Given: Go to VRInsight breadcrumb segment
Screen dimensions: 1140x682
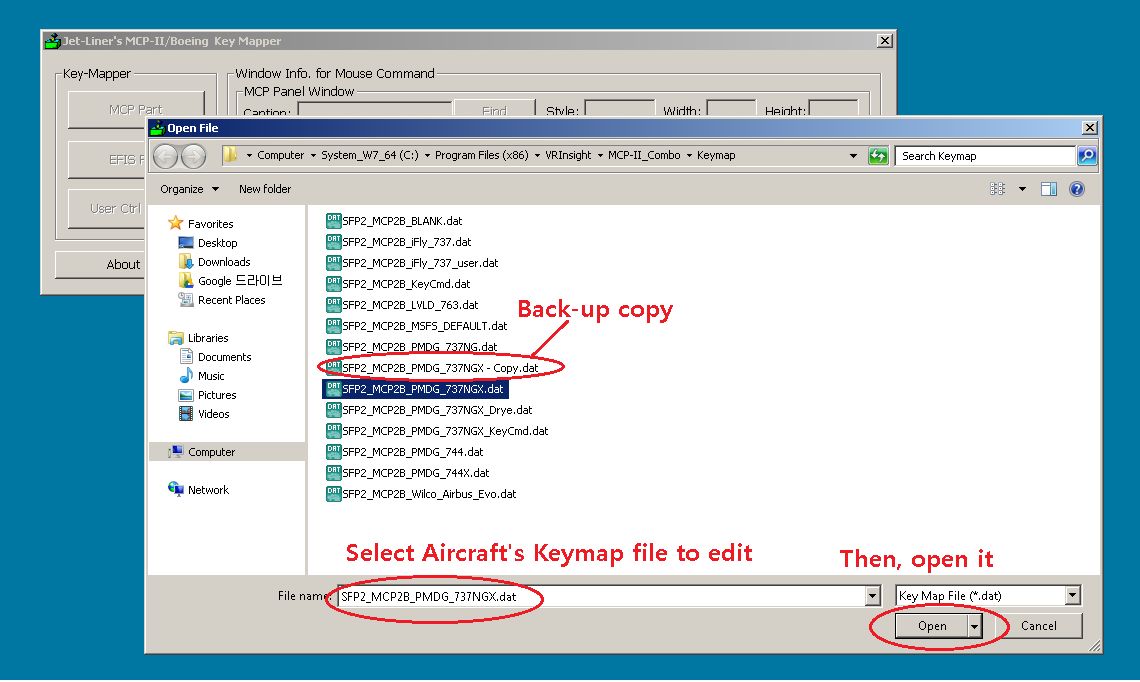Looking at the screenshot, I should 568,156.
